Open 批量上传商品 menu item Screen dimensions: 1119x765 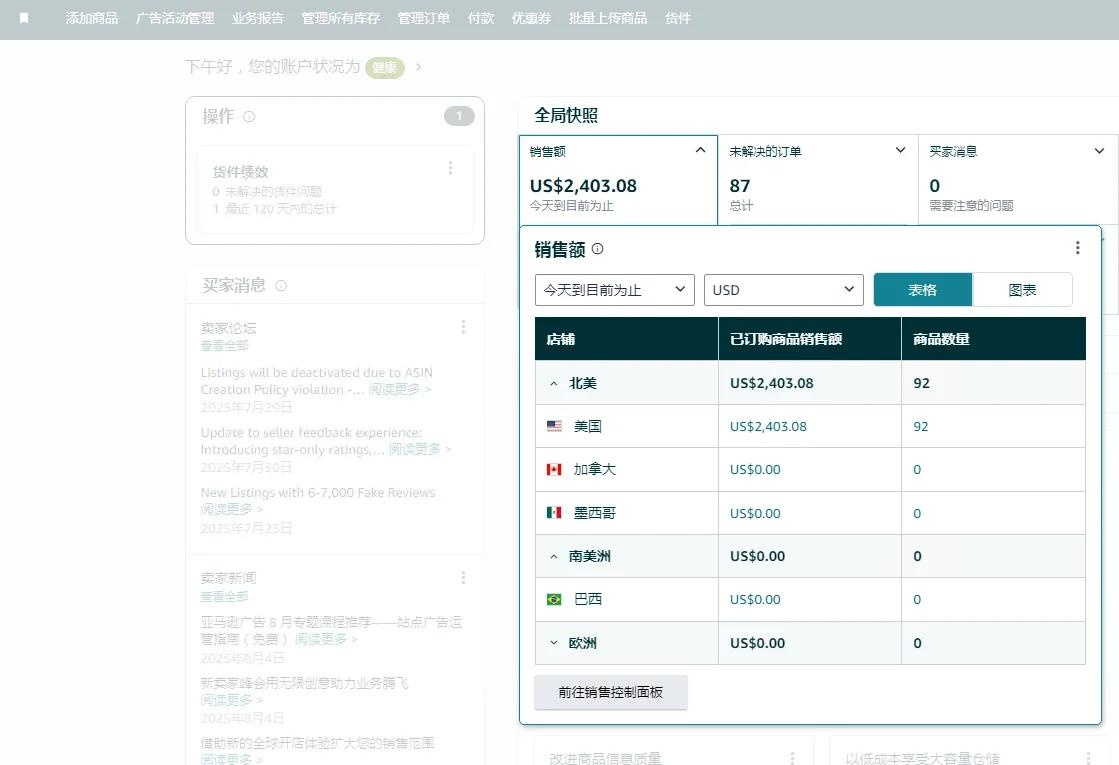608,19
